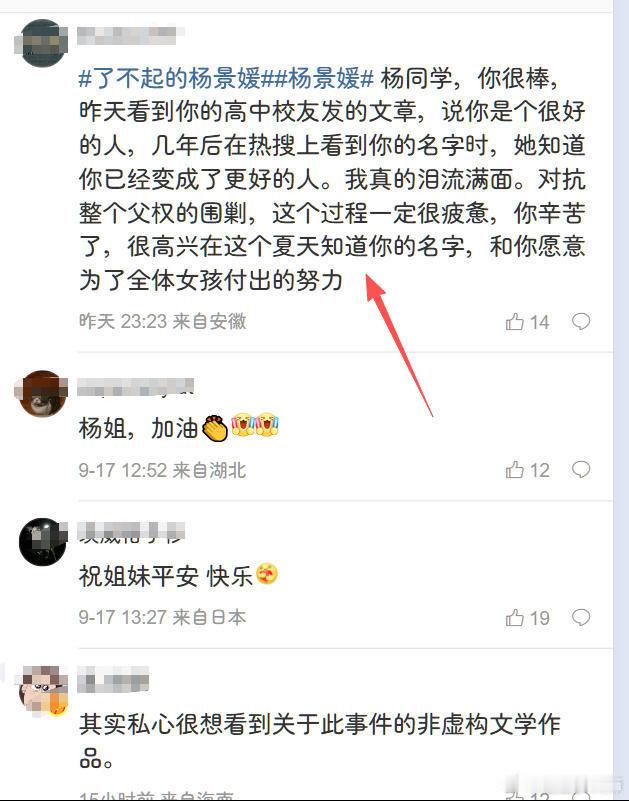The image size is (629, 801).
Task: Click the 9-17 12:52 来自湖北 timestamp
Action: [x=162, y=470]
